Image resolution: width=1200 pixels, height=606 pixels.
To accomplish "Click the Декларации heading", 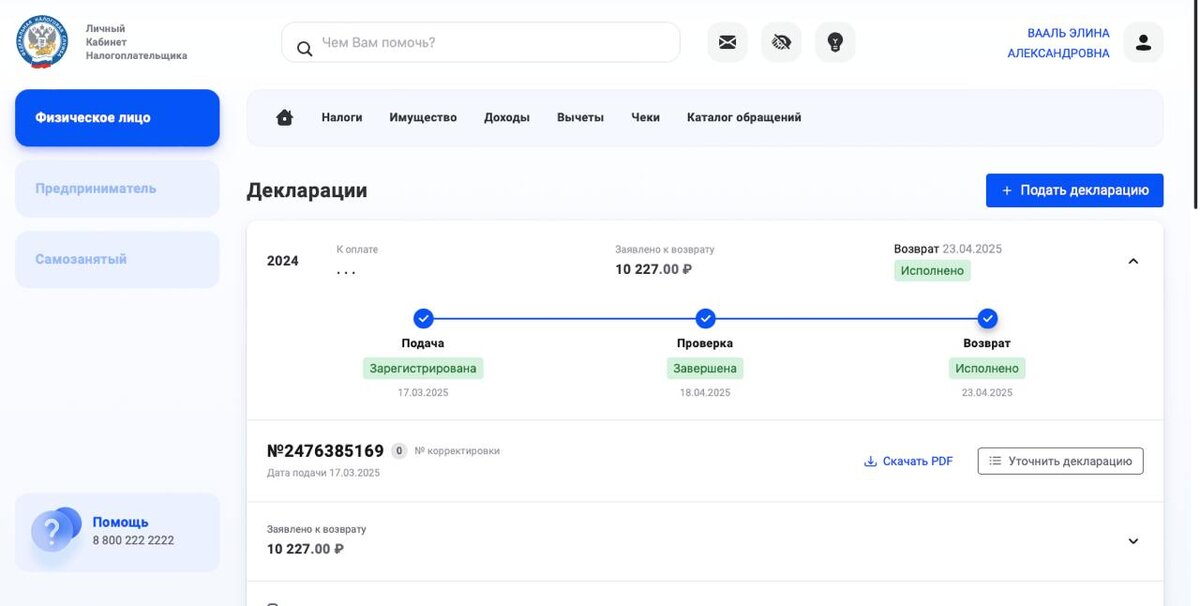I will pos(307,190).
